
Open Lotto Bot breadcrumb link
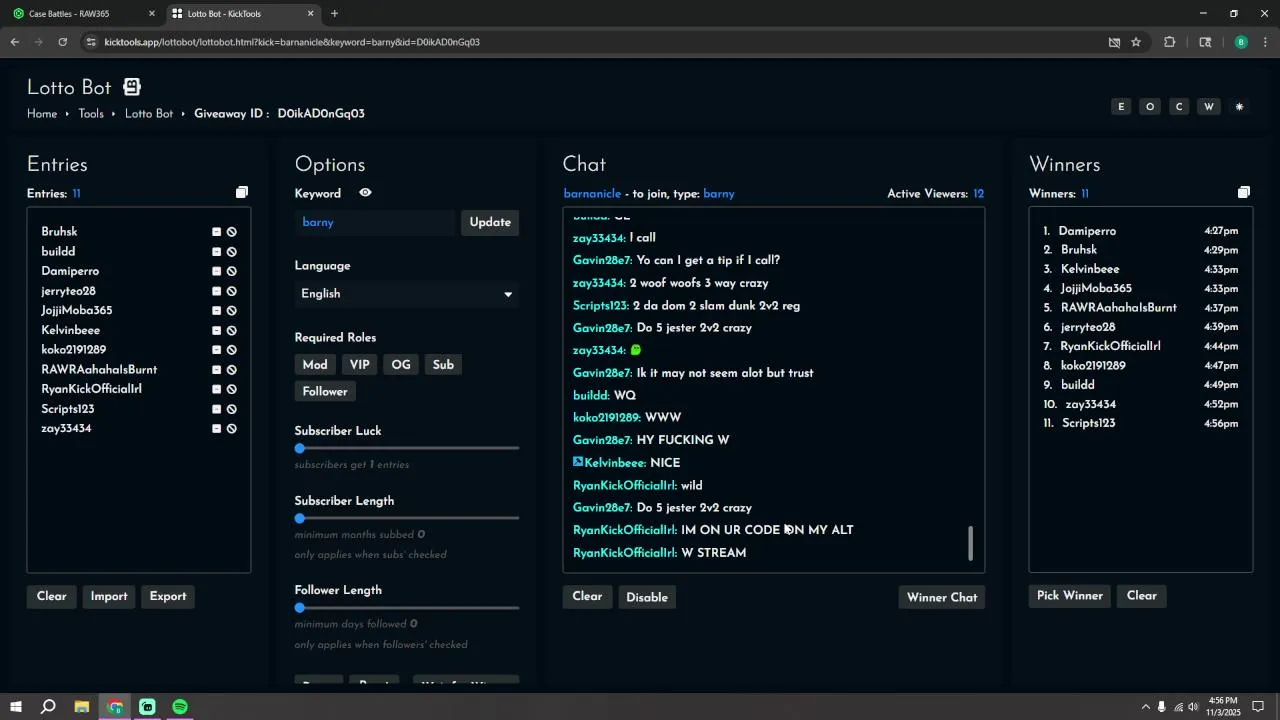click(149, 114)
